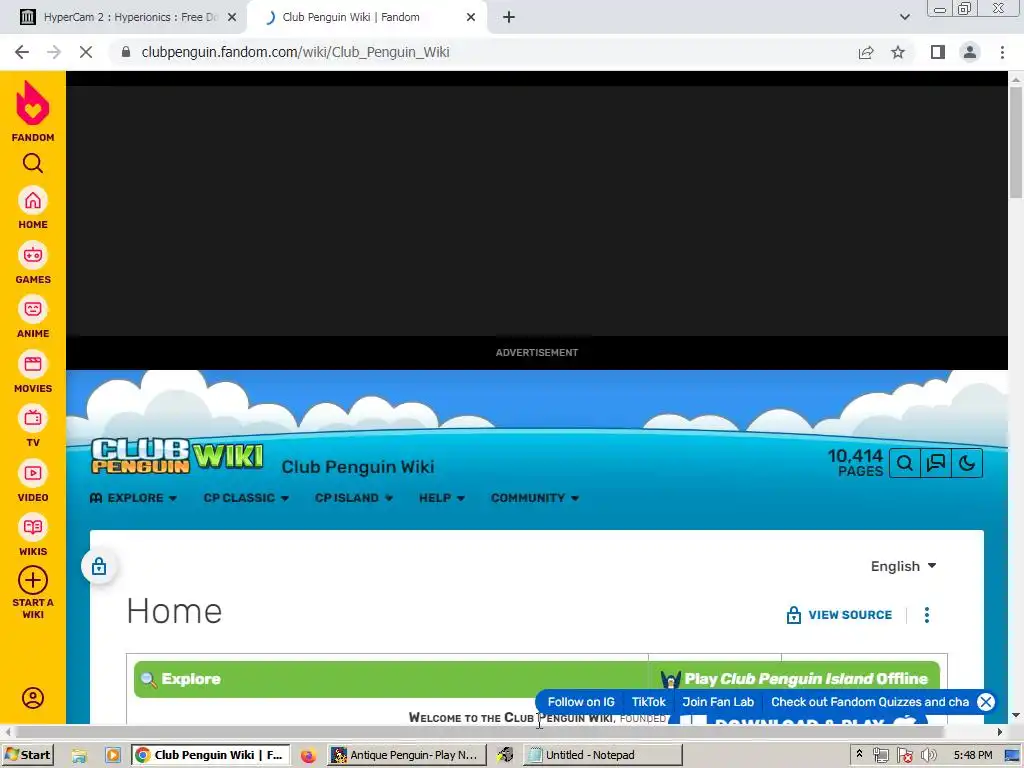Image resolution: width=1024 pixels, height=768 pixels.
Task: Open Chrome three-dot menu
Action: (x=1002, y=52)
